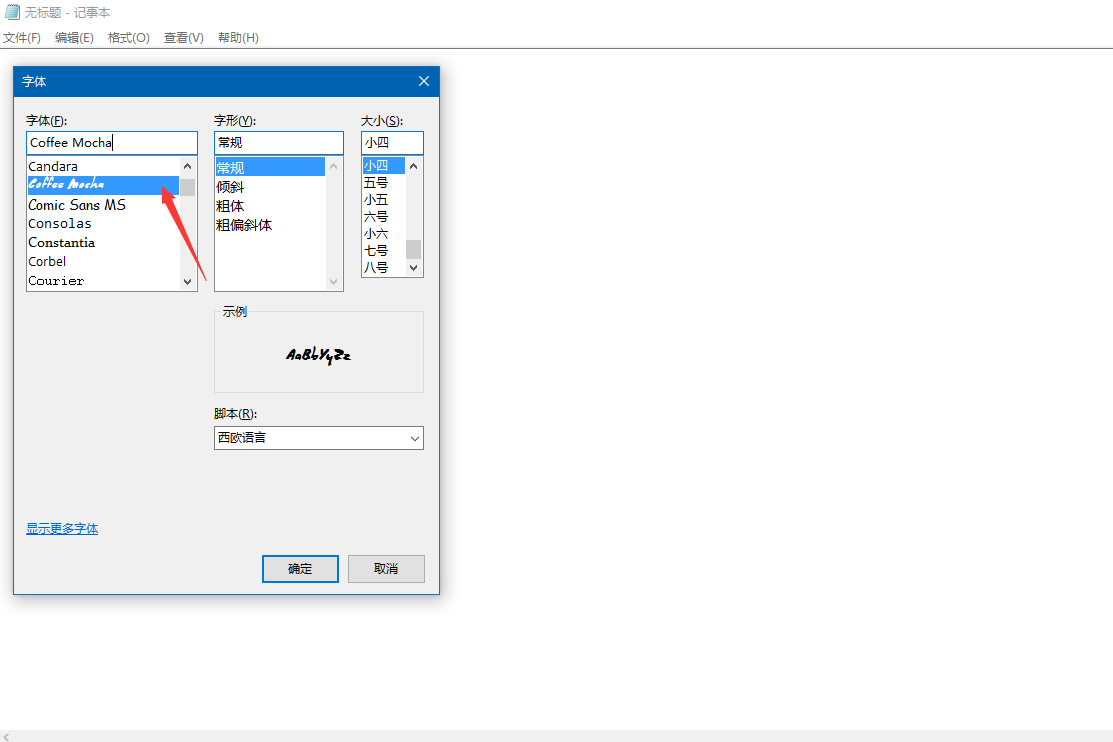
Task: Click font list scroll down arrow
Action: [x=187, y=281]
